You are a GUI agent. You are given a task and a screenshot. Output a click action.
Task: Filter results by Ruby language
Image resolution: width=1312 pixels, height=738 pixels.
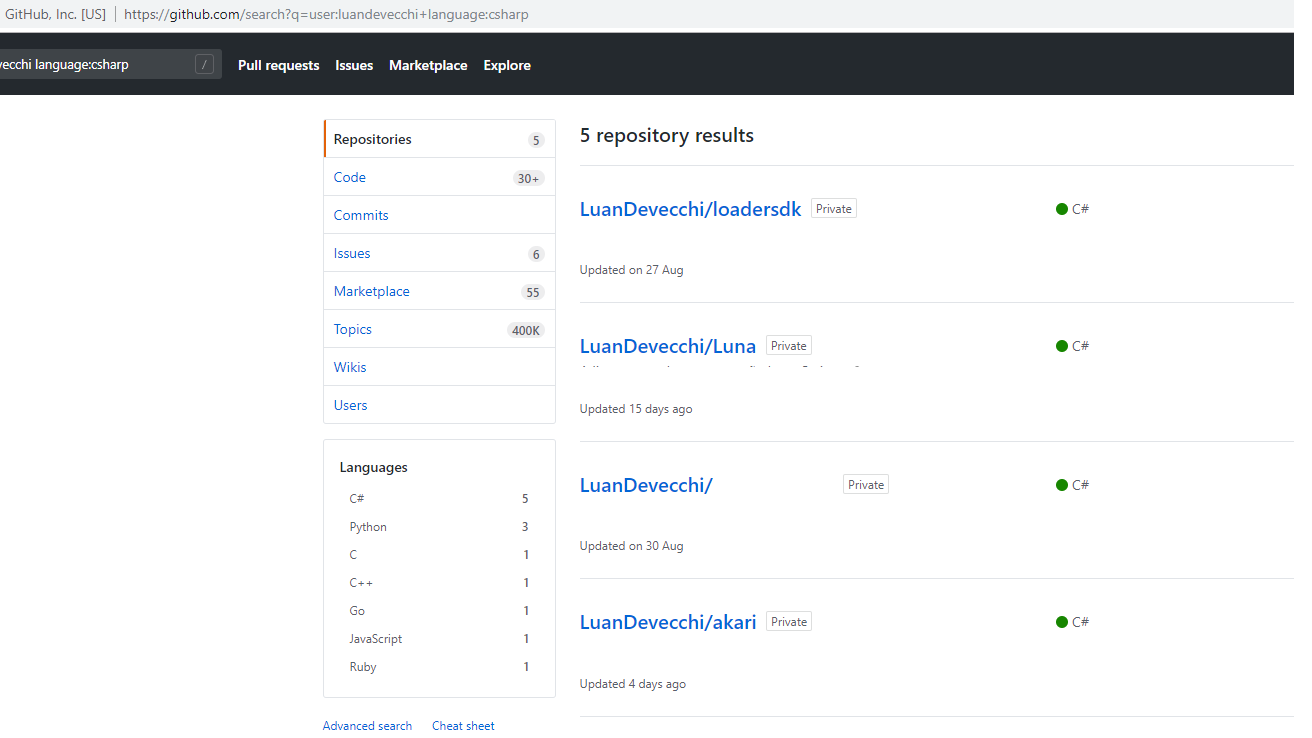click(439, 666)
